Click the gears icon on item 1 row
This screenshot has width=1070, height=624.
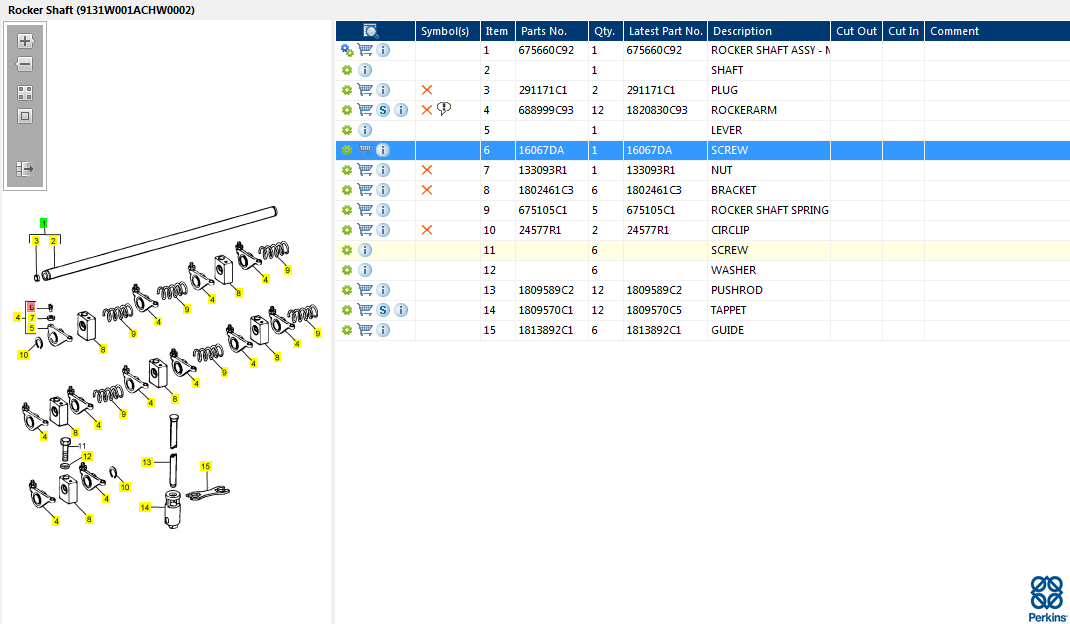347,50
